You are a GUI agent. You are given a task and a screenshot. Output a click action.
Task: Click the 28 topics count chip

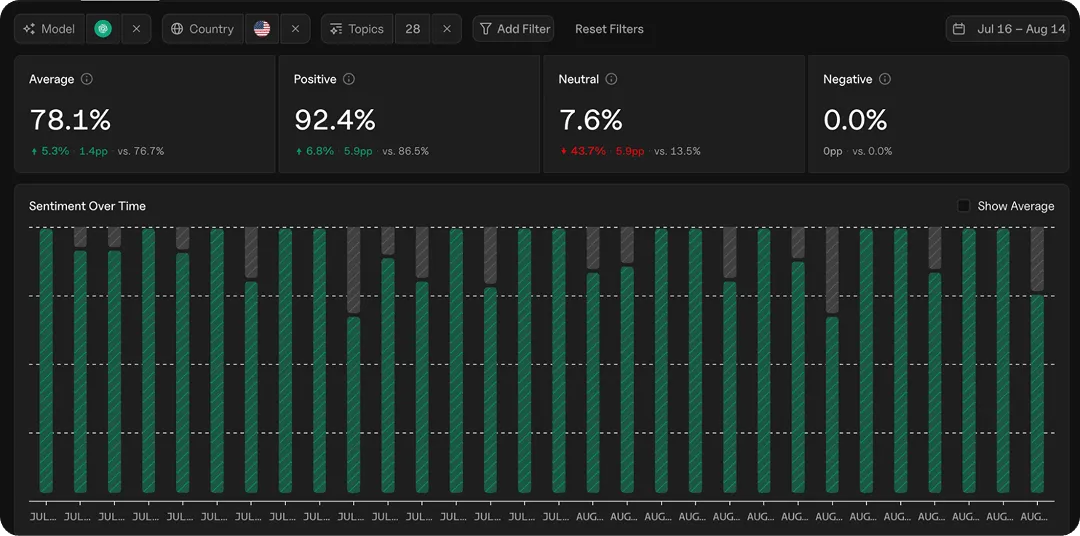(x=413, y=29)
